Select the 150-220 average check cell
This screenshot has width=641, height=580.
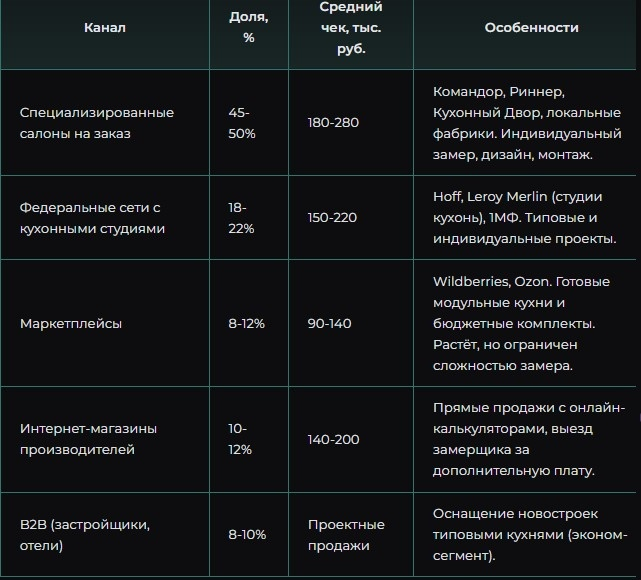(333, 218)
